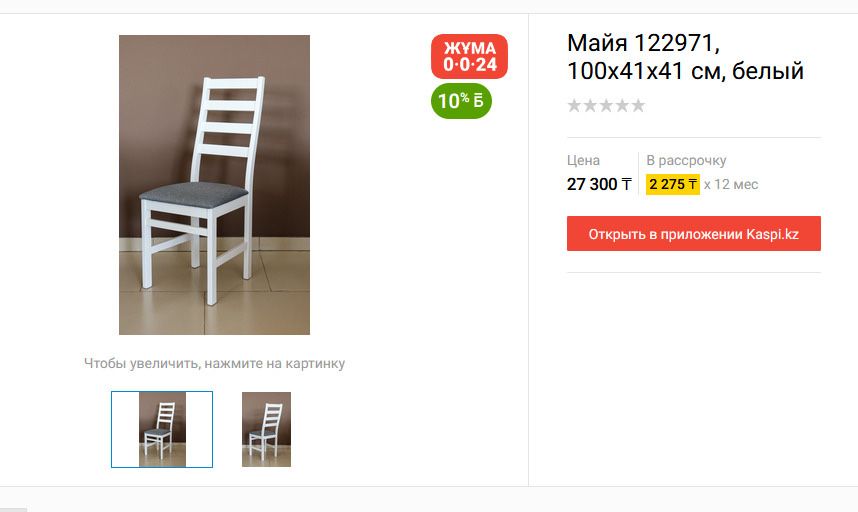Switch to the second chair thumbnail
Viewport: 858px width, 512px height.
click(x=266, y=429)
